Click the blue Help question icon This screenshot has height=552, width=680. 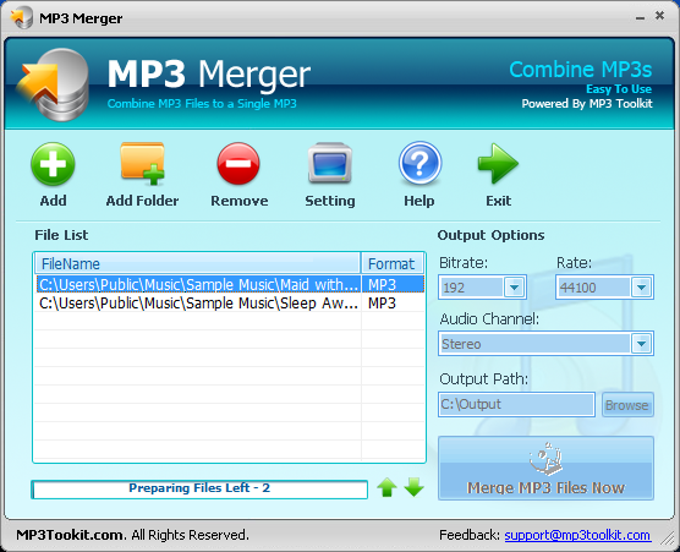(x=419, y=163)
